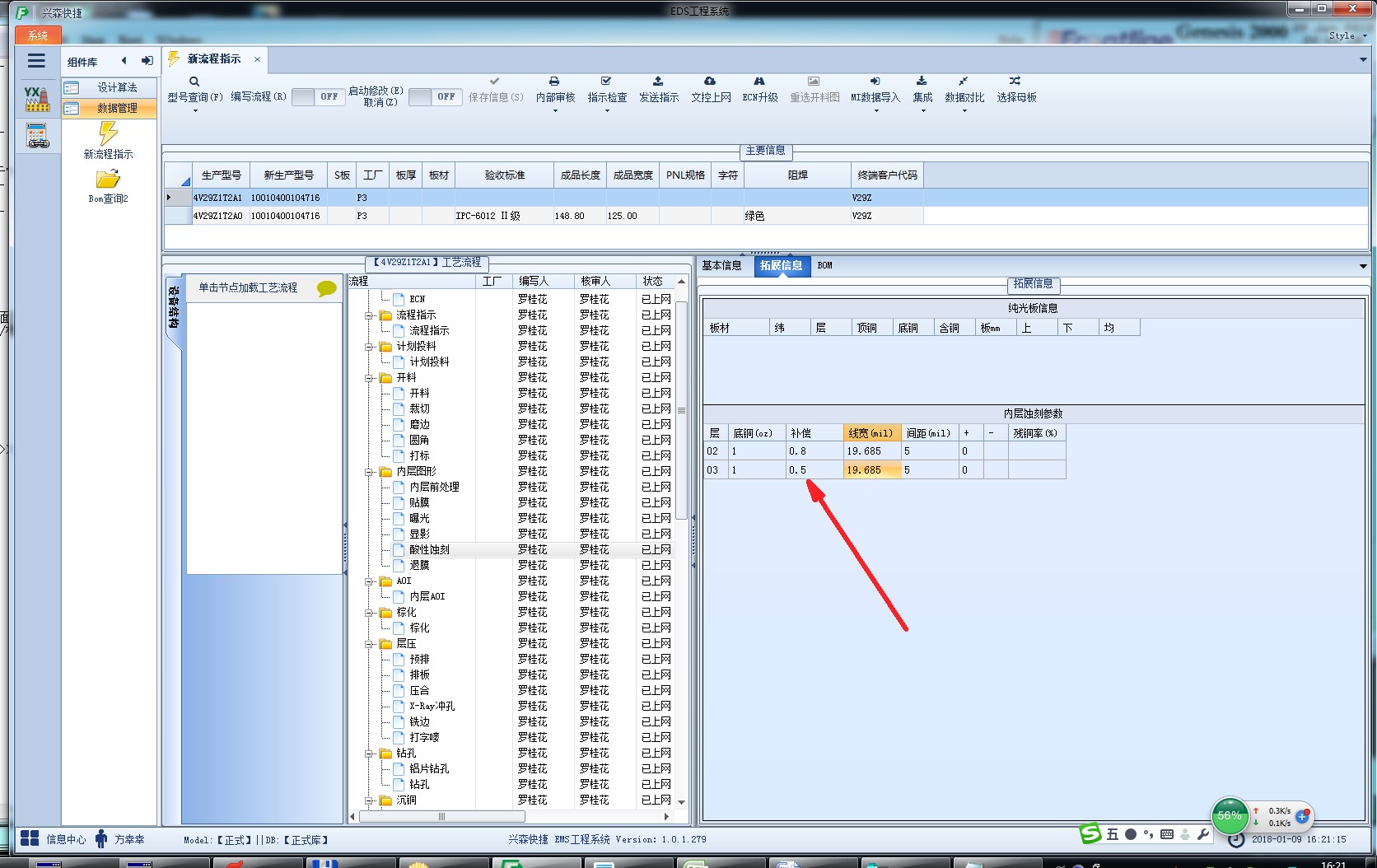Select the X-Ray冲孔 tree node
Screen dimensions: 1377x868
coord(432,706)
